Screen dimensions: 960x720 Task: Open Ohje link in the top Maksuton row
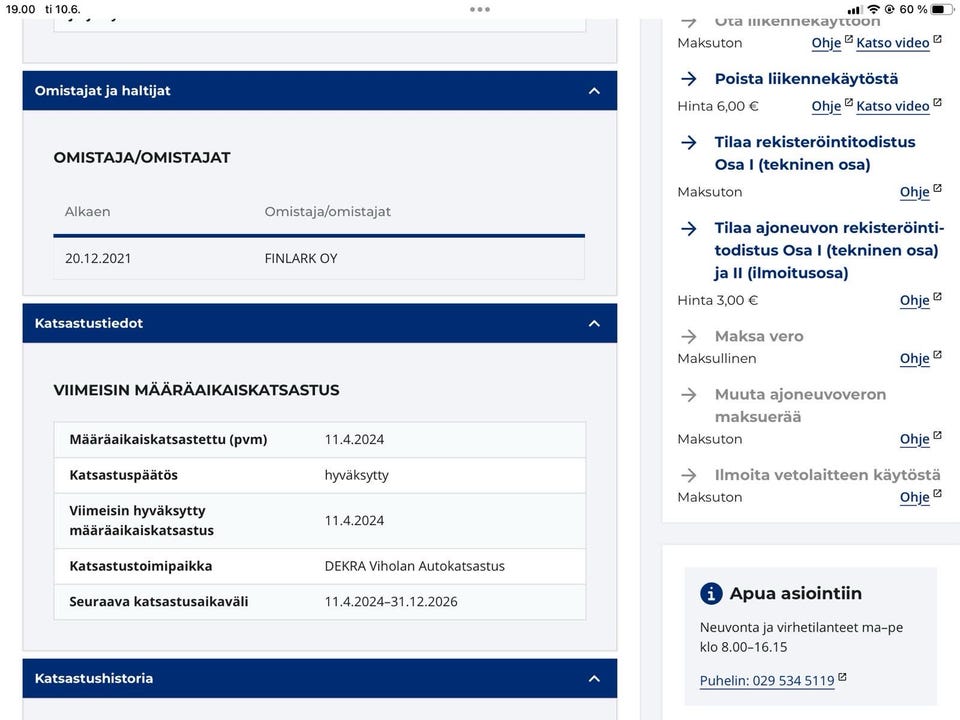click(x=826, y=43)
